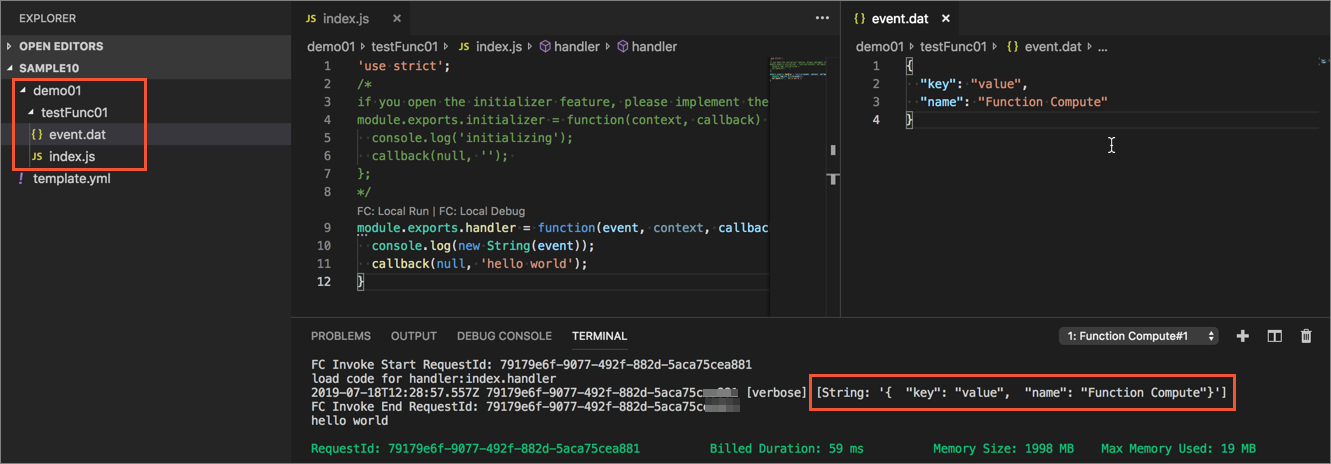Click 'Memory Size: 1998 MB' in terminal
The height and width of the screenshot is (464, 1331).
pos(1004,449)
